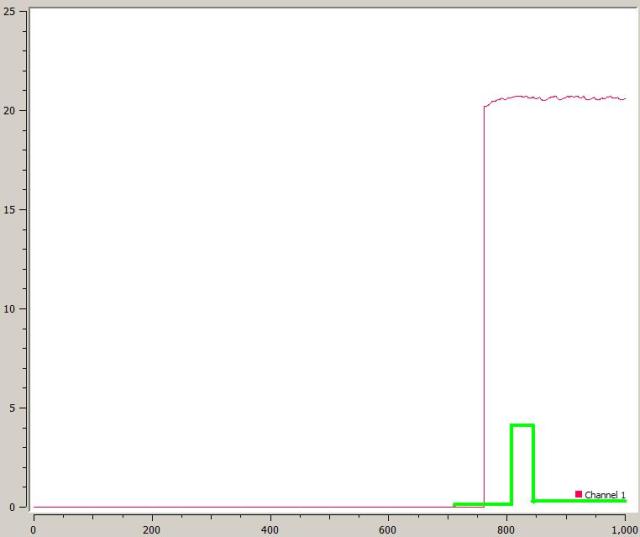Click the x-axis label '800'

pos(506,530)
